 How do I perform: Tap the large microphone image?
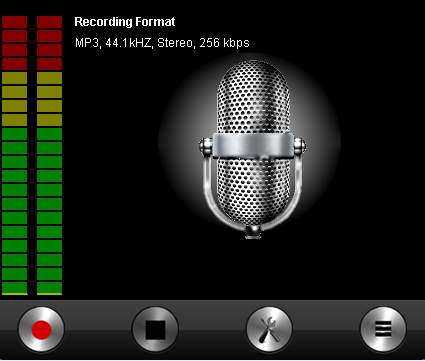point(253,149)
